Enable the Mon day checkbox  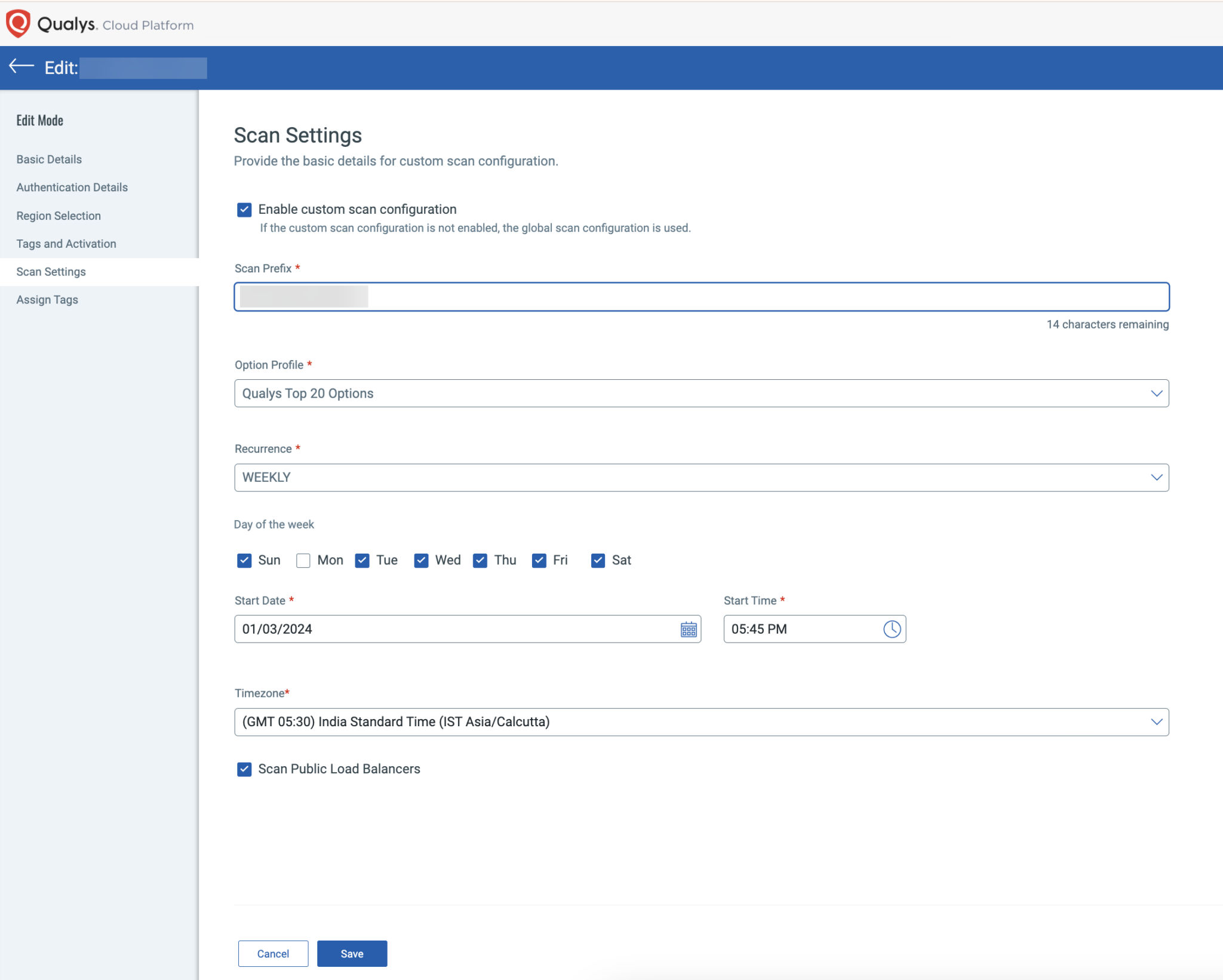coord(303,560)
